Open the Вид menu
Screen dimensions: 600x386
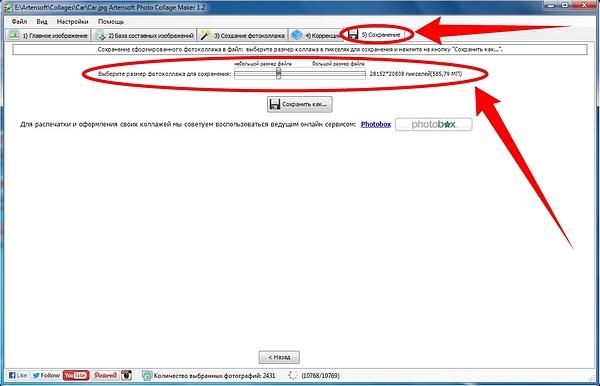(42, 21)
